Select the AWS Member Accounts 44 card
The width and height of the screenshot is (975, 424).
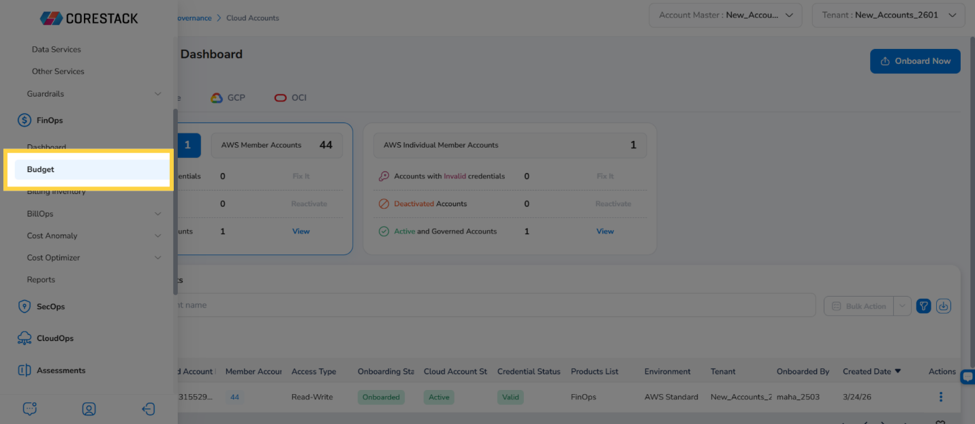(x=277, y=145)
